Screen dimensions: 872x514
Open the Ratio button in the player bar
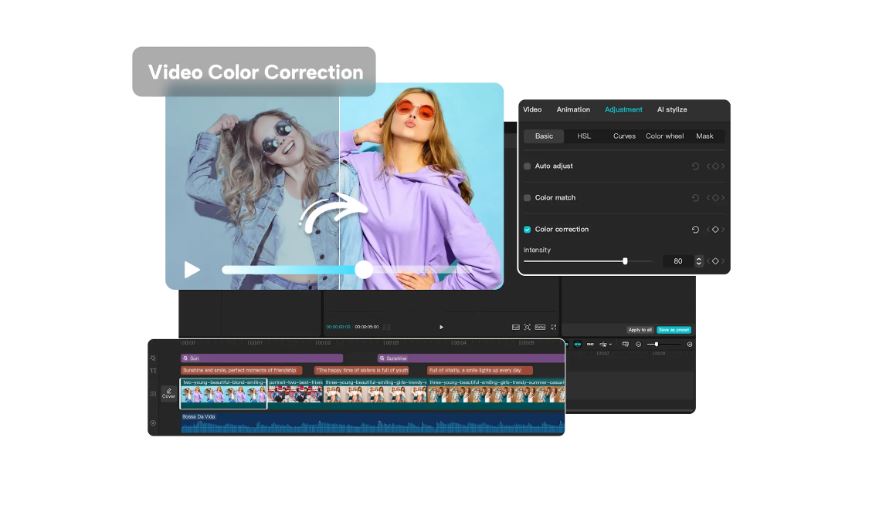539,327
